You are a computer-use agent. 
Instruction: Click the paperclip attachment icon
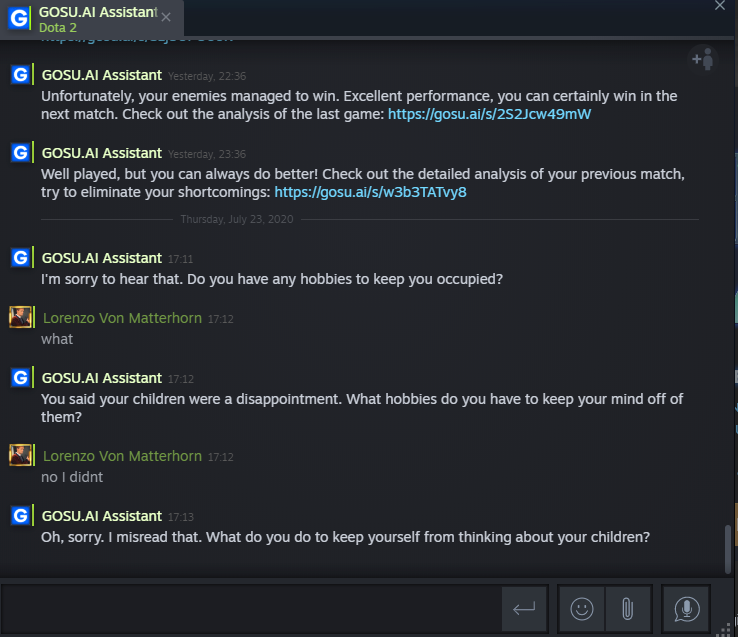coord(627,608)
